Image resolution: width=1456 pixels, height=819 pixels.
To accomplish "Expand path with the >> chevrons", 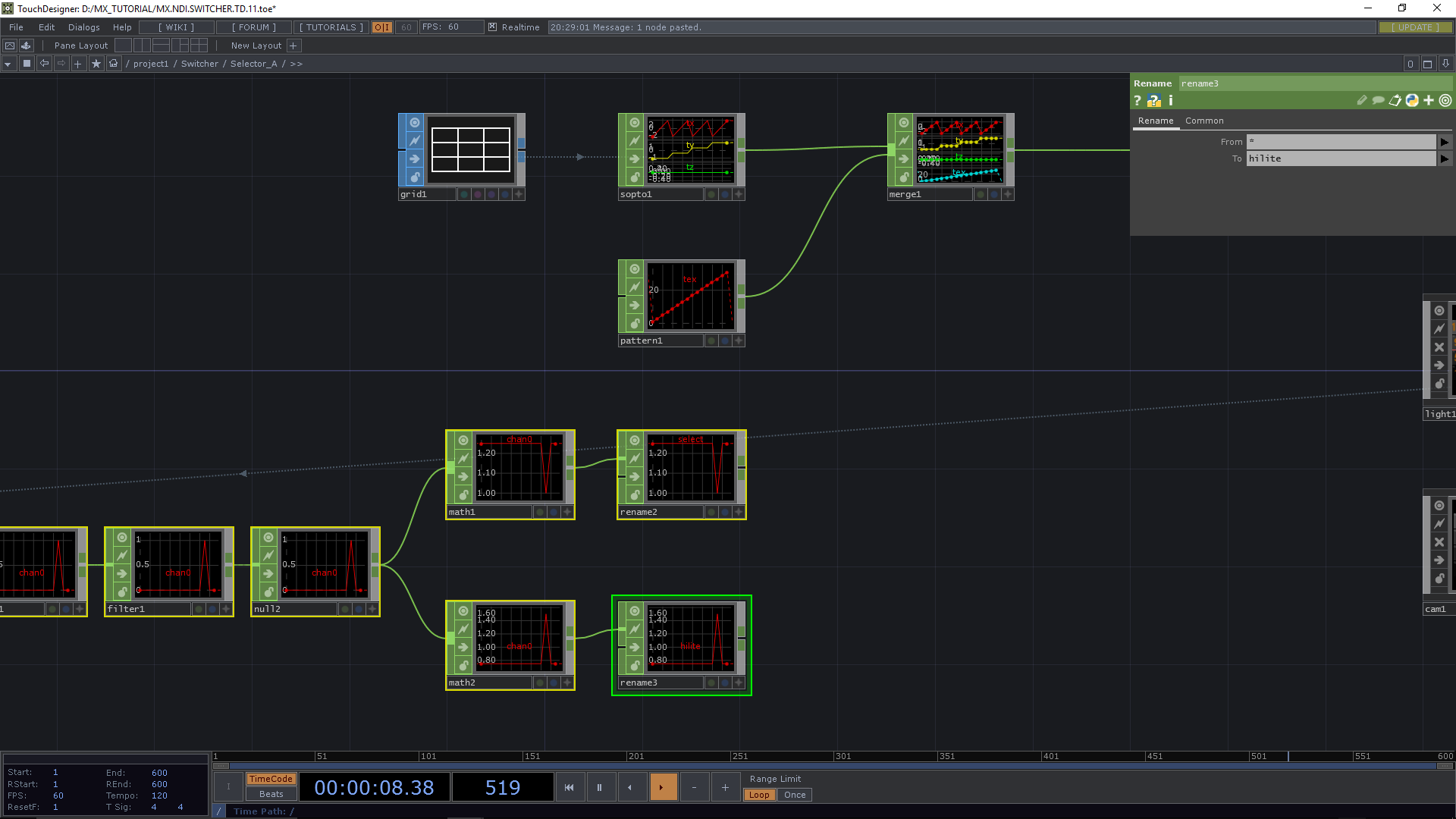I will pyautogui.click(x=297, y=64).
